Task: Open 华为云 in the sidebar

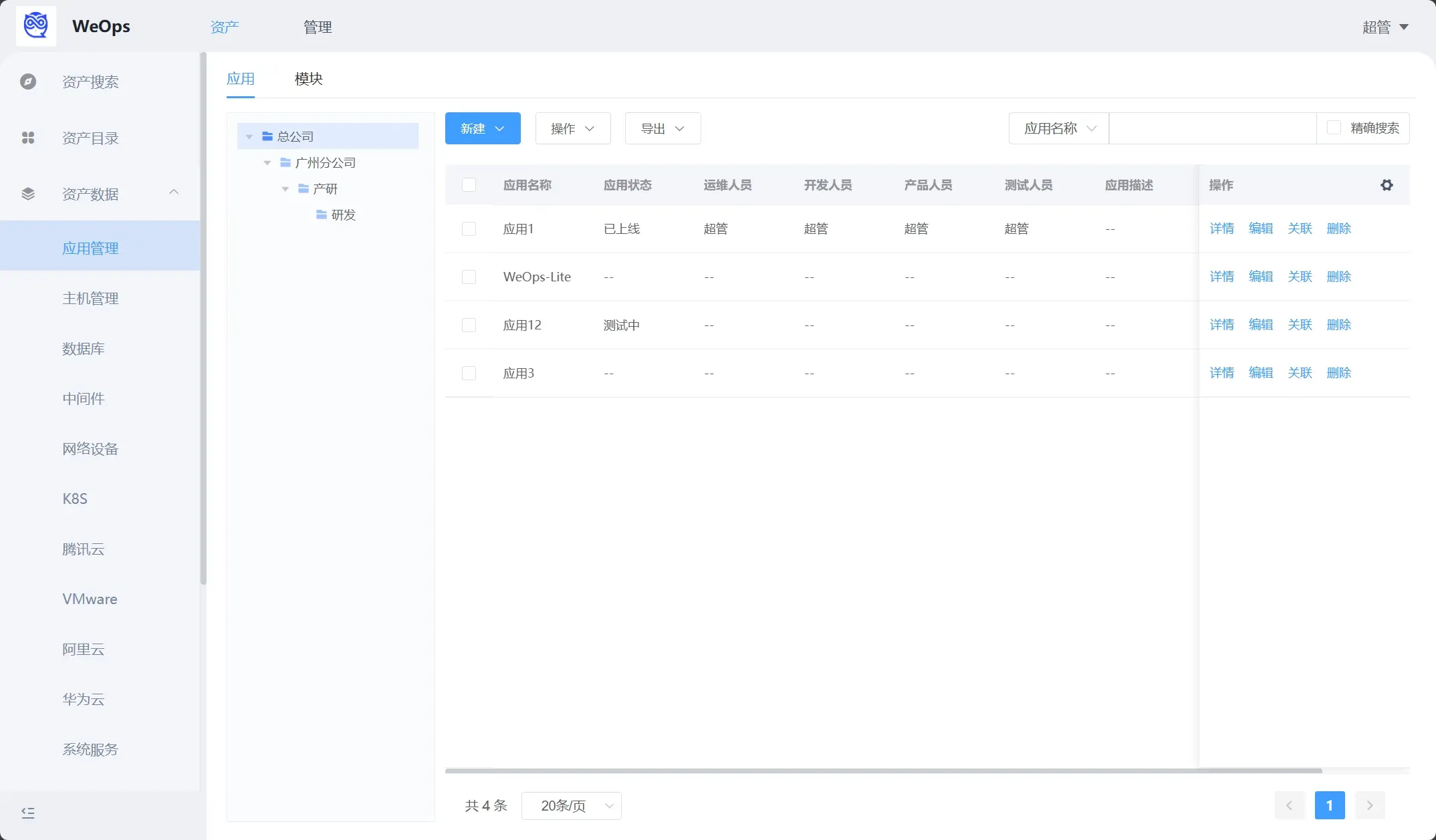Action: [x=100, y=699]
